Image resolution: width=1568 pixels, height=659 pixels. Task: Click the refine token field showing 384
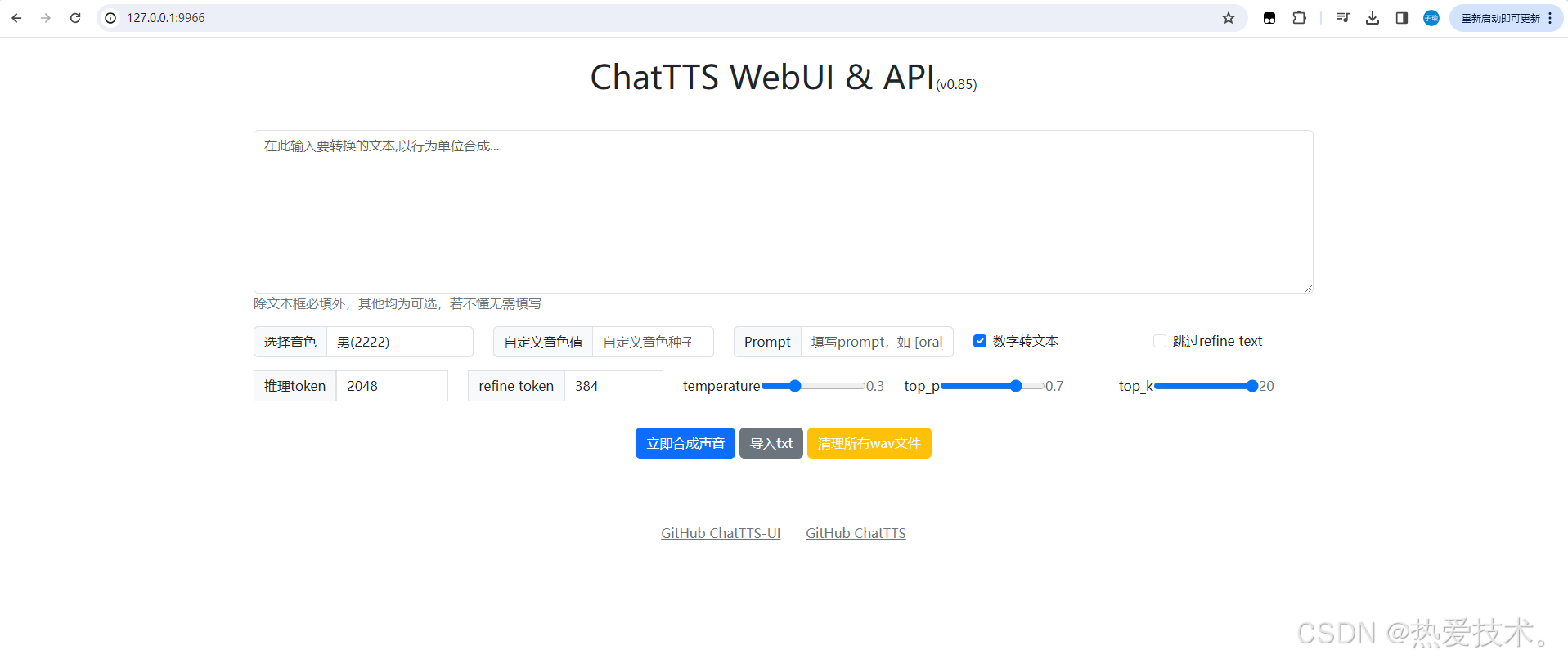[613, 386]
